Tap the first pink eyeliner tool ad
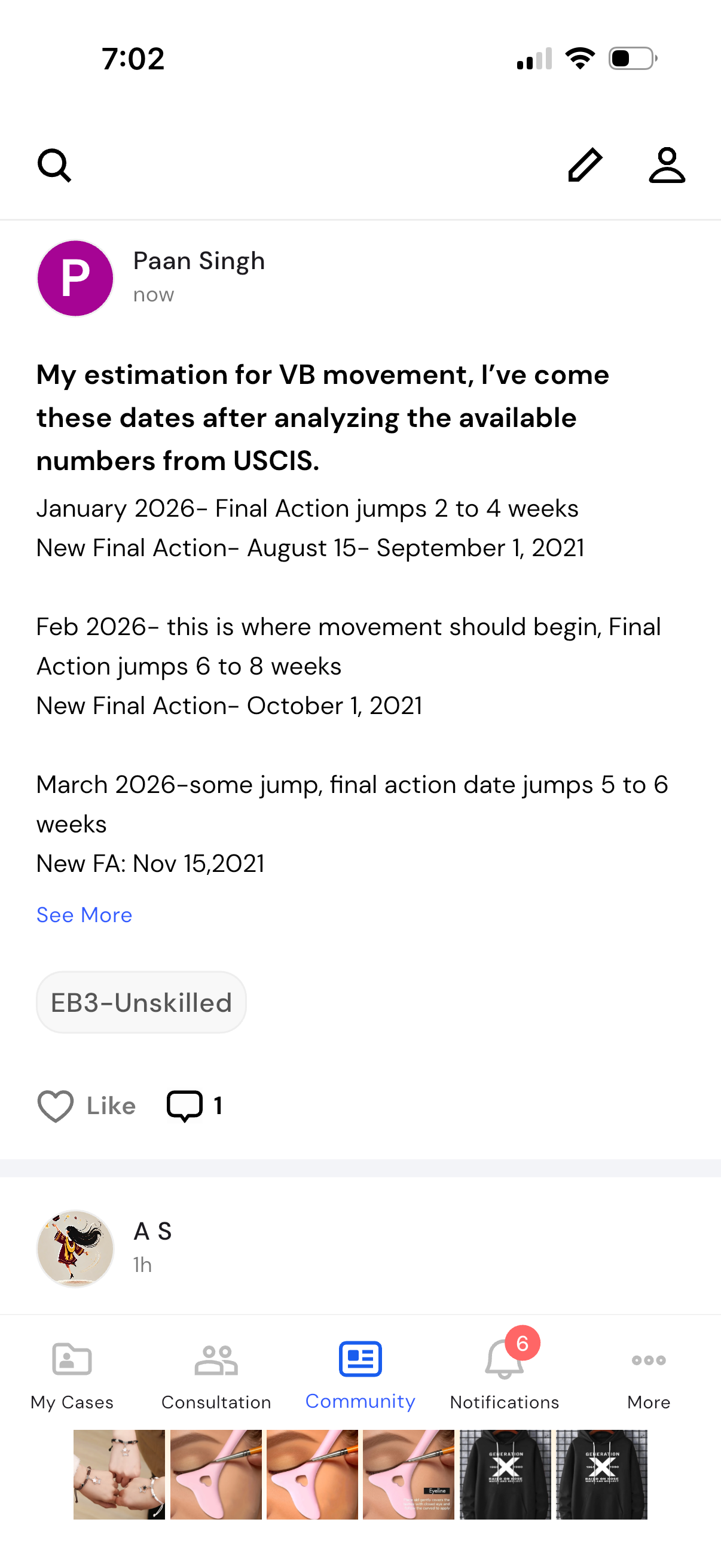Screen dimensions: 721x1568 point(216,1474)
